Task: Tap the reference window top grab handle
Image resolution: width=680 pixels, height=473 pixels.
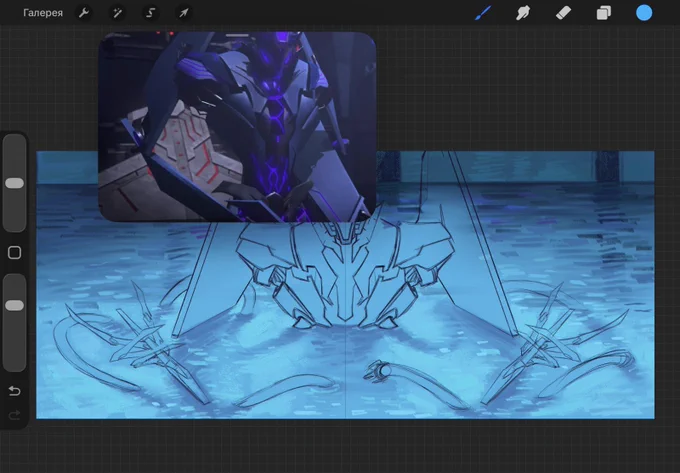Action: point(237,36)
